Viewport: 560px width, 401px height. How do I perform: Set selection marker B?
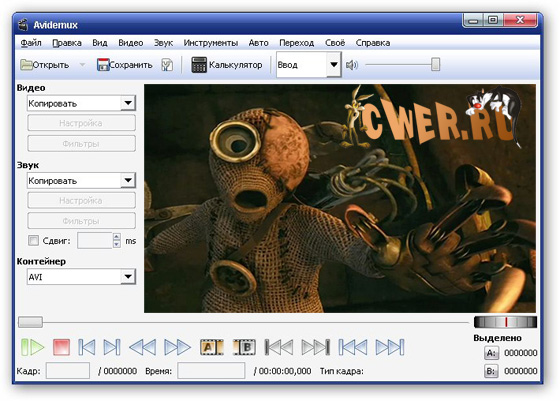pyautogui.click(x=244, y=347)
